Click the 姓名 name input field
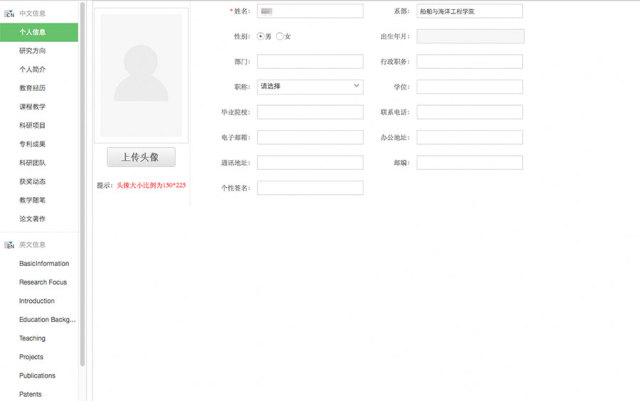Image resolution: width=640 pixels, height=401 pixels. pos(310,11)
